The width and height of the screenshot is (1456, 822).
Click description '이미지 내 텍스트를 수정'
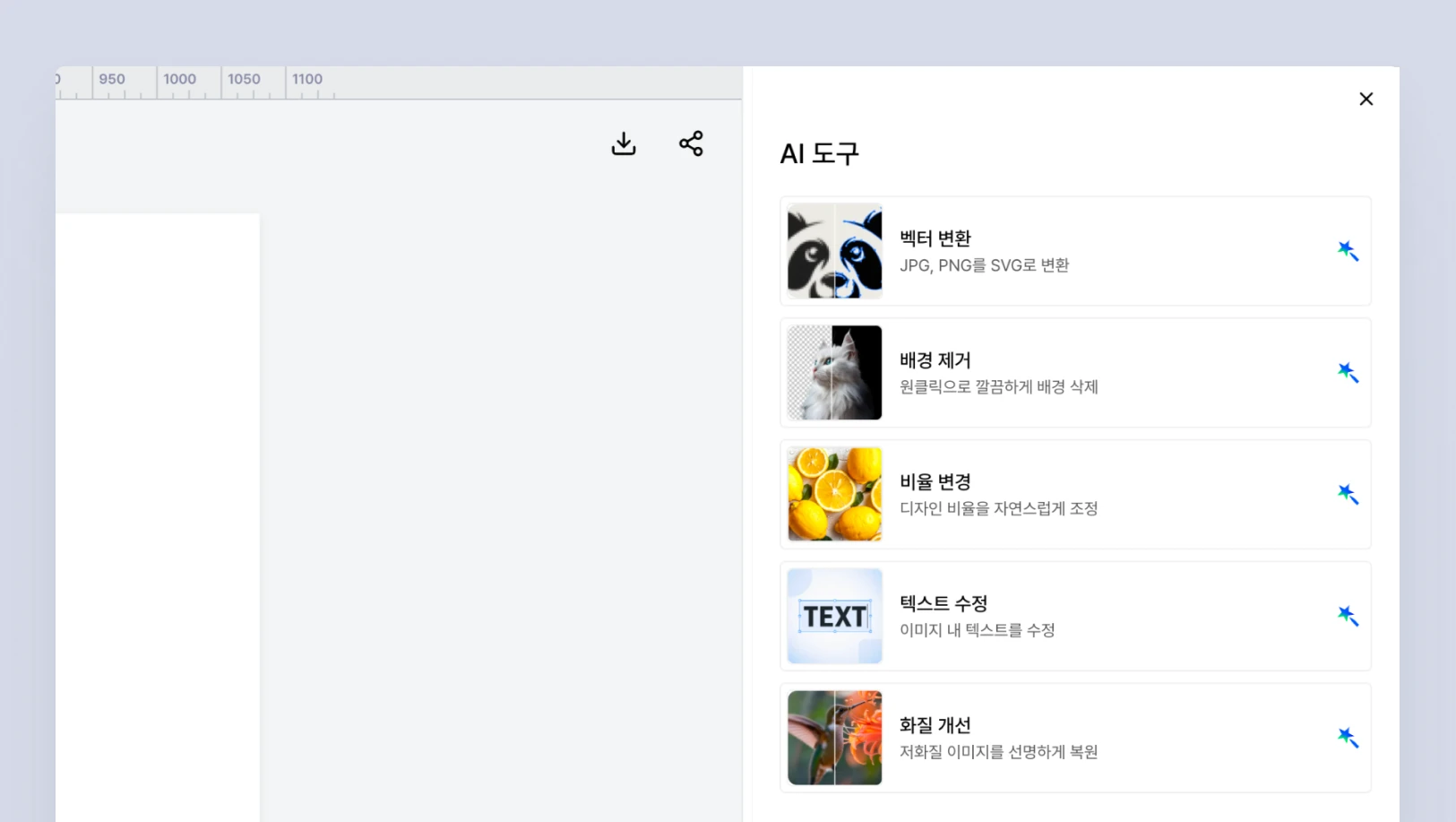point(978,630)
